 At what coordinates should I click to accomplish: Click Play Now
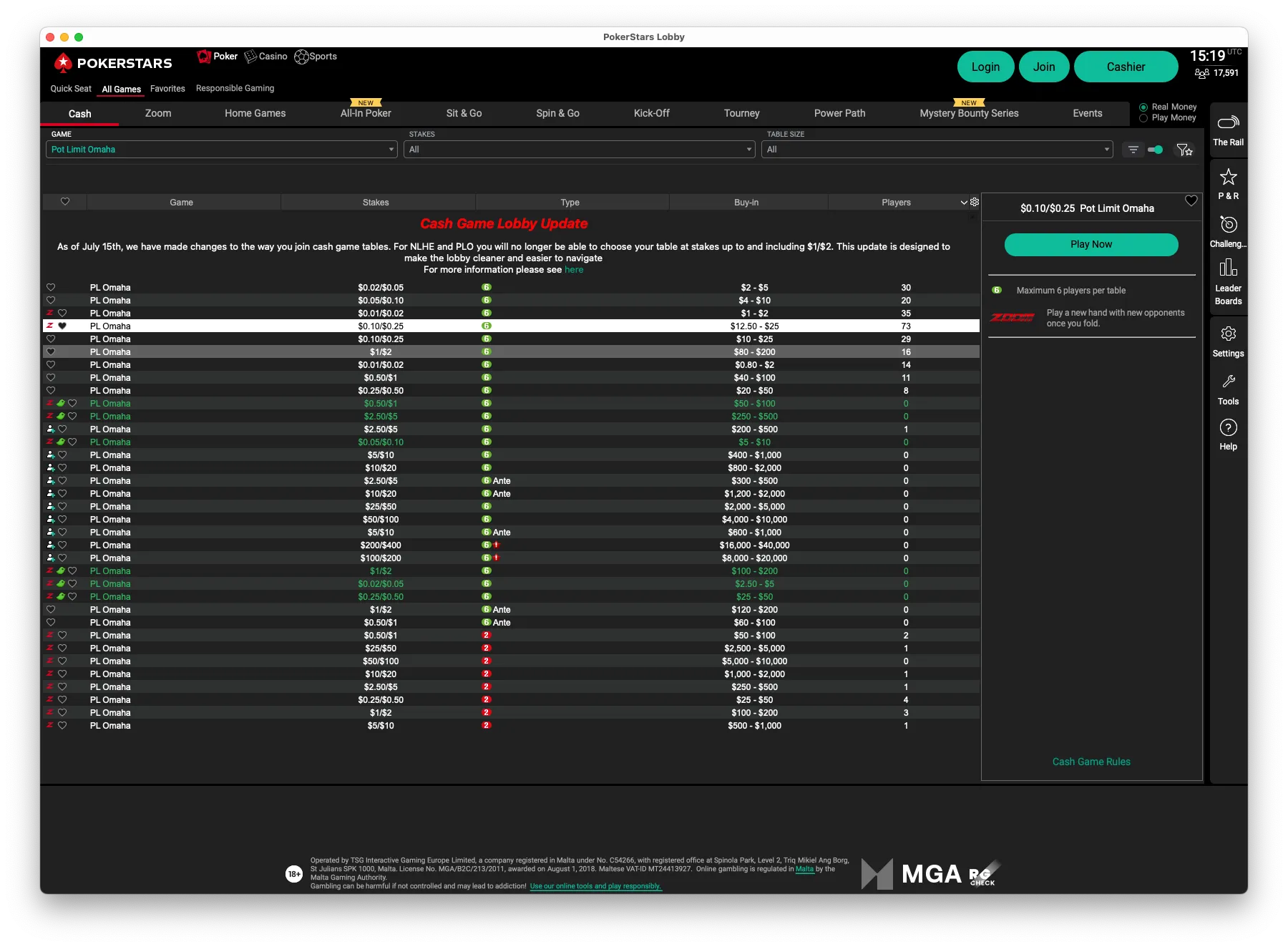click(1091, 244)
